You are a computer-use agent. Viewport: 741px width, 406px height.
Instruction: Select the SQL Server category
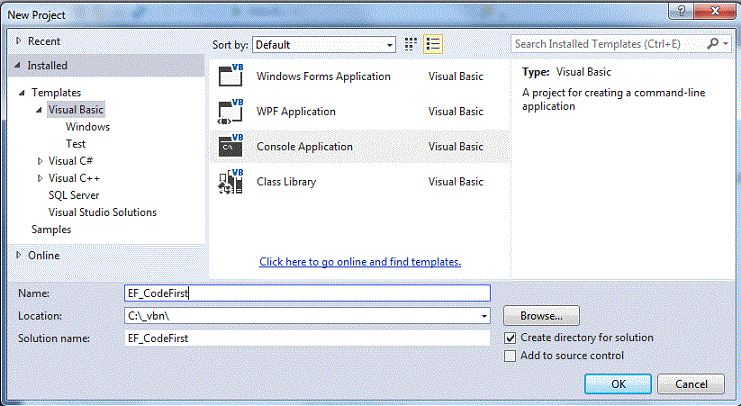(74, 195)
